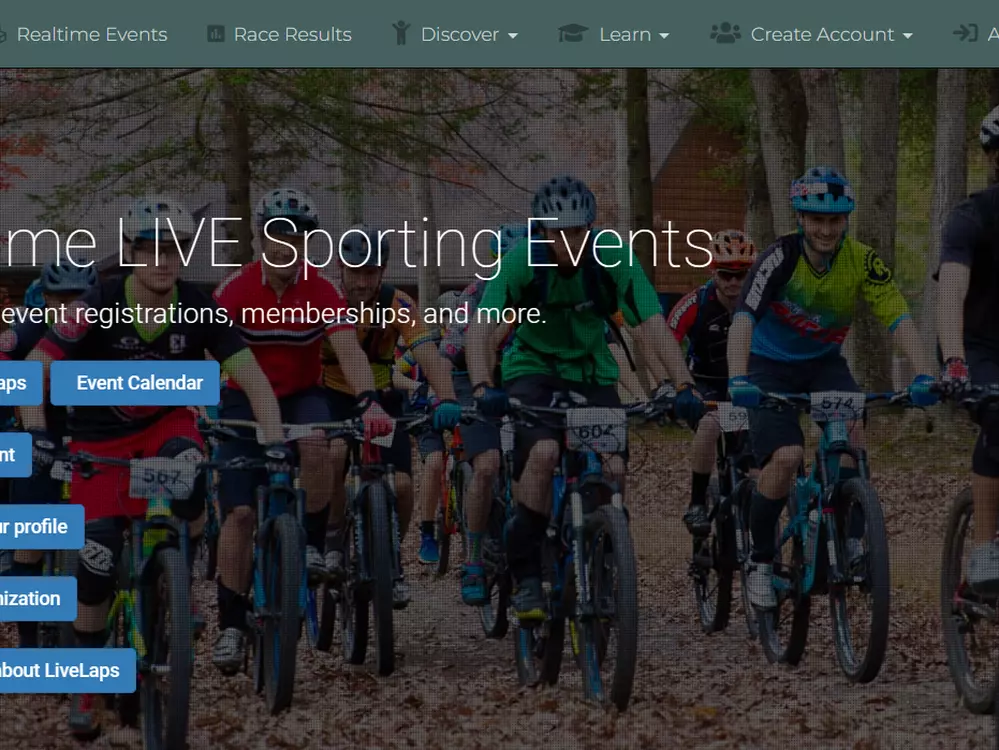Click the Create Account group icon
999x750 pixels.
725,33
